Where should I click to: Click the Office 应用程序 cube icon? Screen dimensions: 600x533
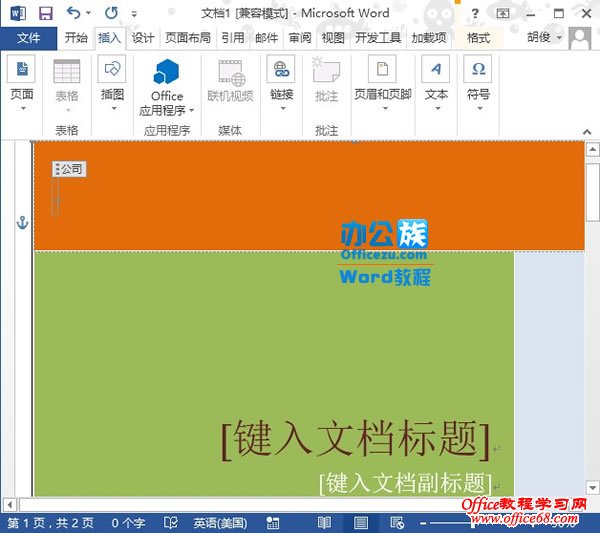click(166, 72)
